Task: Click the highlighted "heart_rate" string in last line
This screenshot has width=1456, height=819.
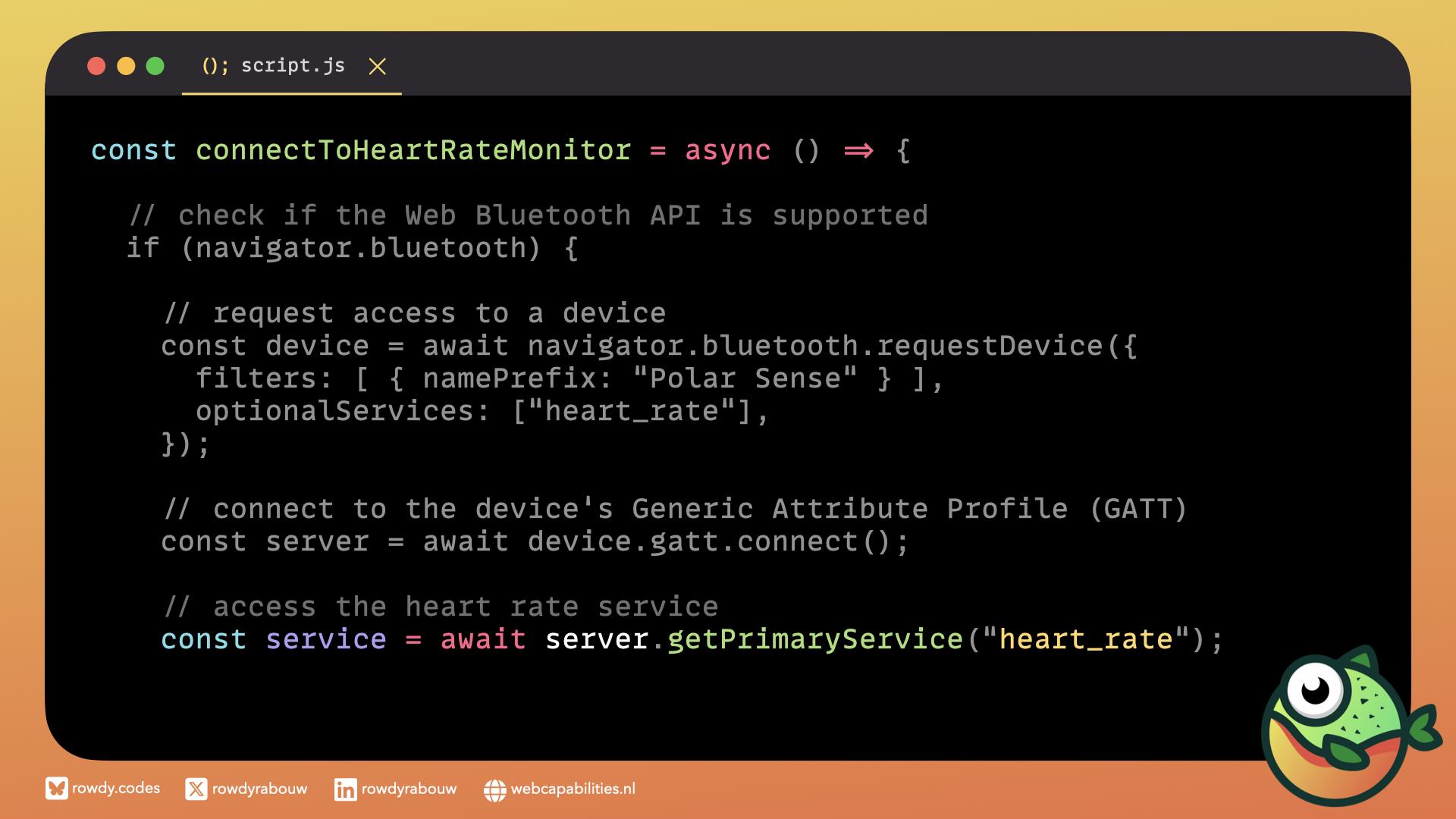Action: [1085, 639]
